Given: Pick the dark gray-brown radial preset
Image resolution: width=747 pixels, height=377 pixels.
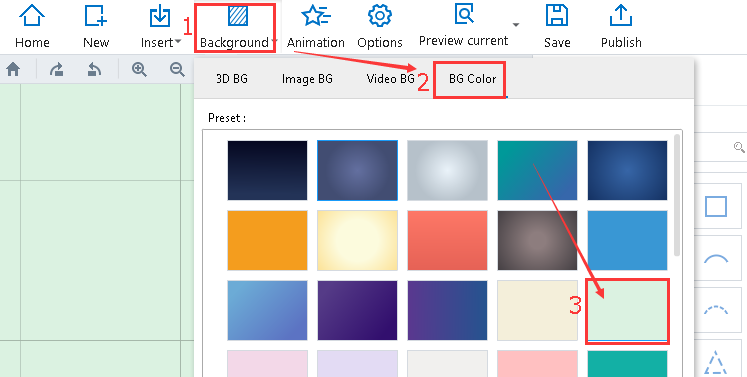Looking at the screenshot, I should click(x=537, y=240).
